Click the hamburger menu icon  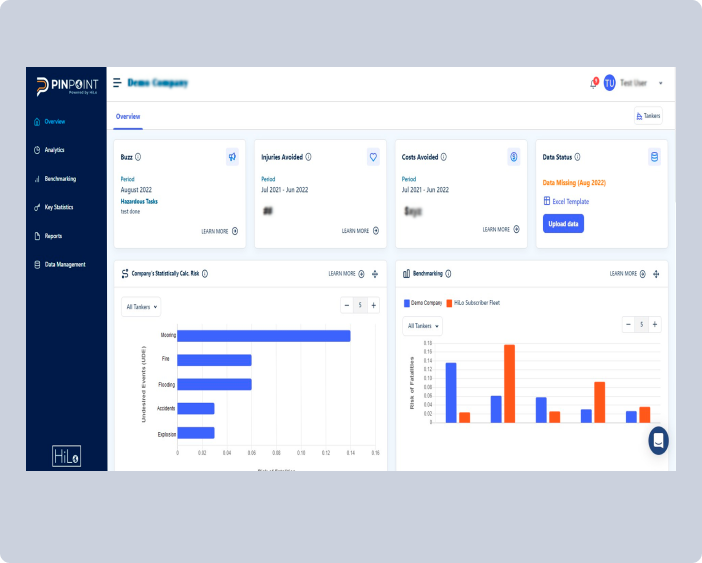(117, 83)
